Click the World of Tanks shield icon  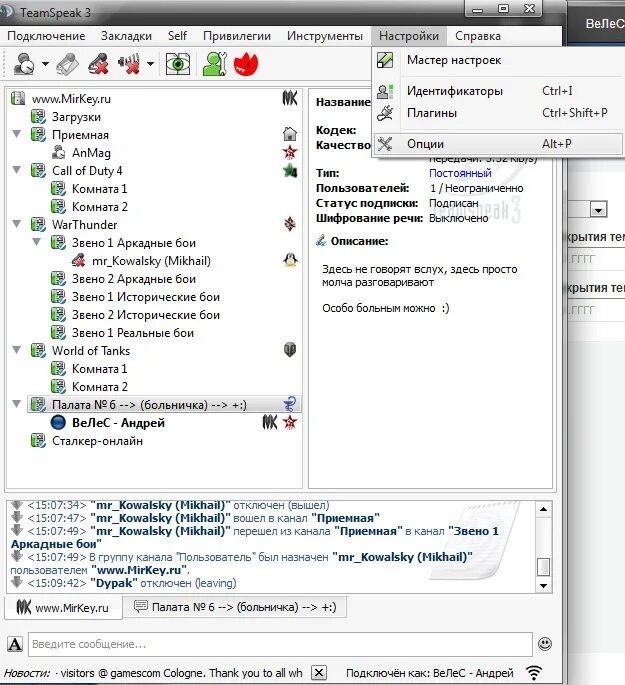point(290,349)
